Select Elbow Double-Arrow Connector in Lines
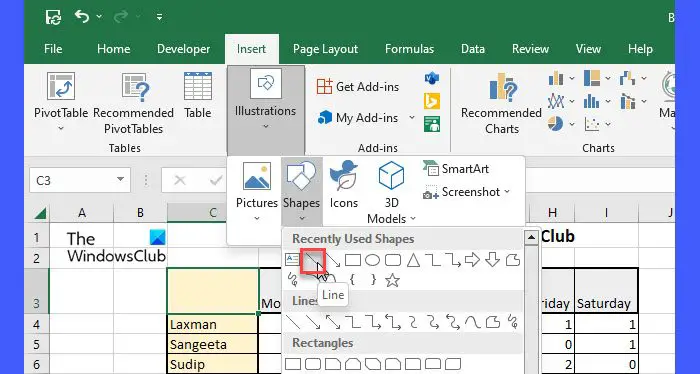This screenshot has height=374, width=700. click(x=392, y=322)
